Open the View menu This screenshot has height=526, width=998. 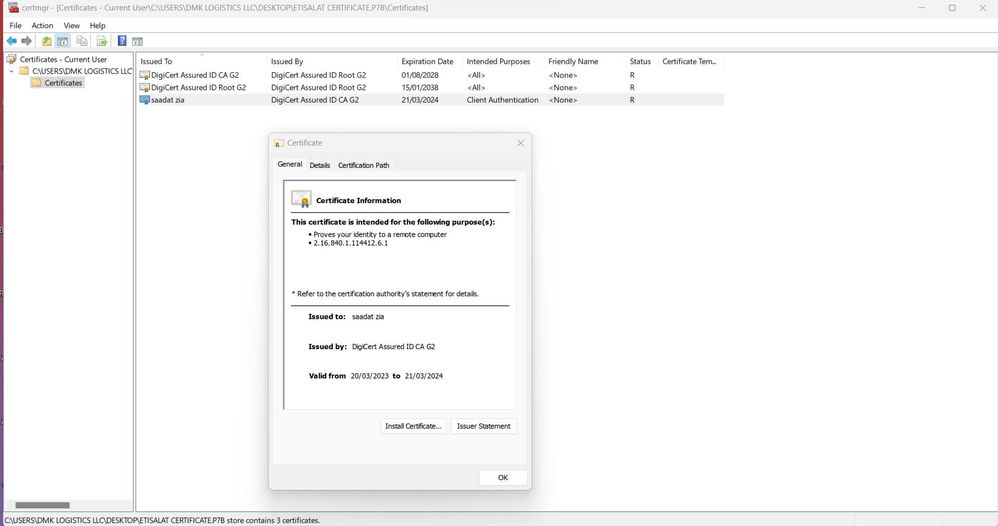[x=71, y=25]
